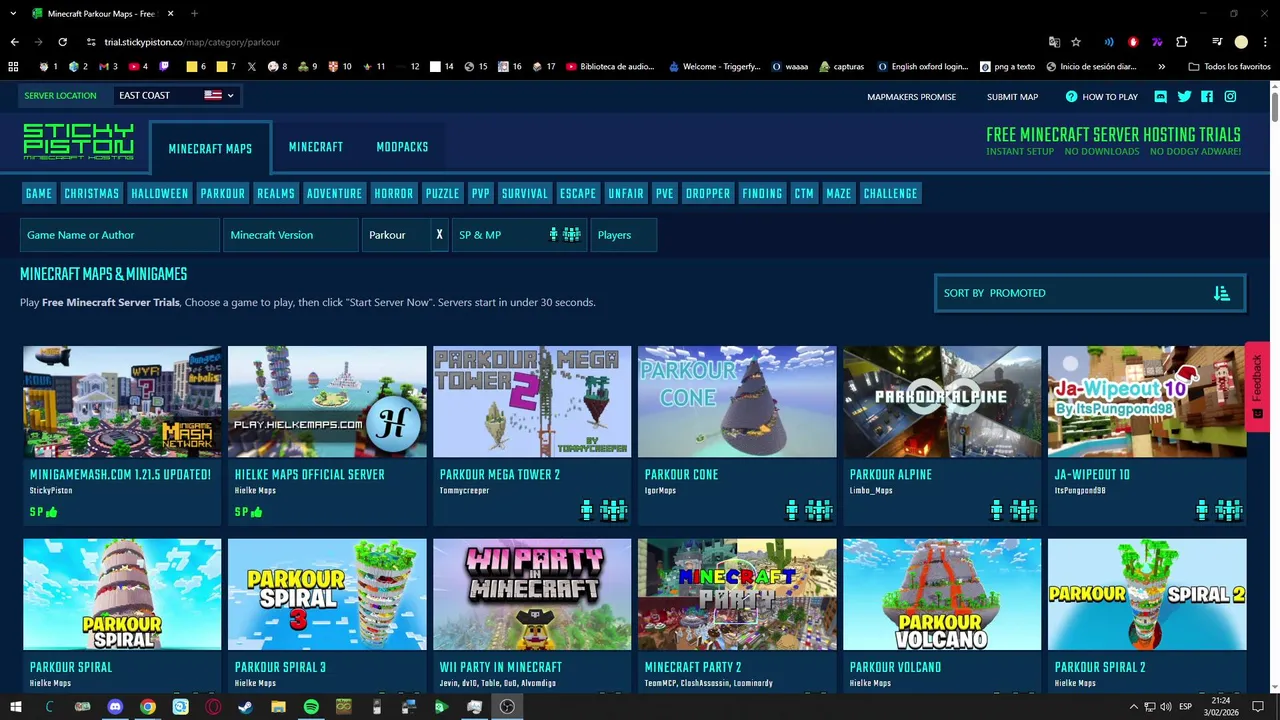Toggle the SP & MP player mode filter
The height and width of the screenshot is (720, 1280).
pyautogui.click(x=519, y=235)
